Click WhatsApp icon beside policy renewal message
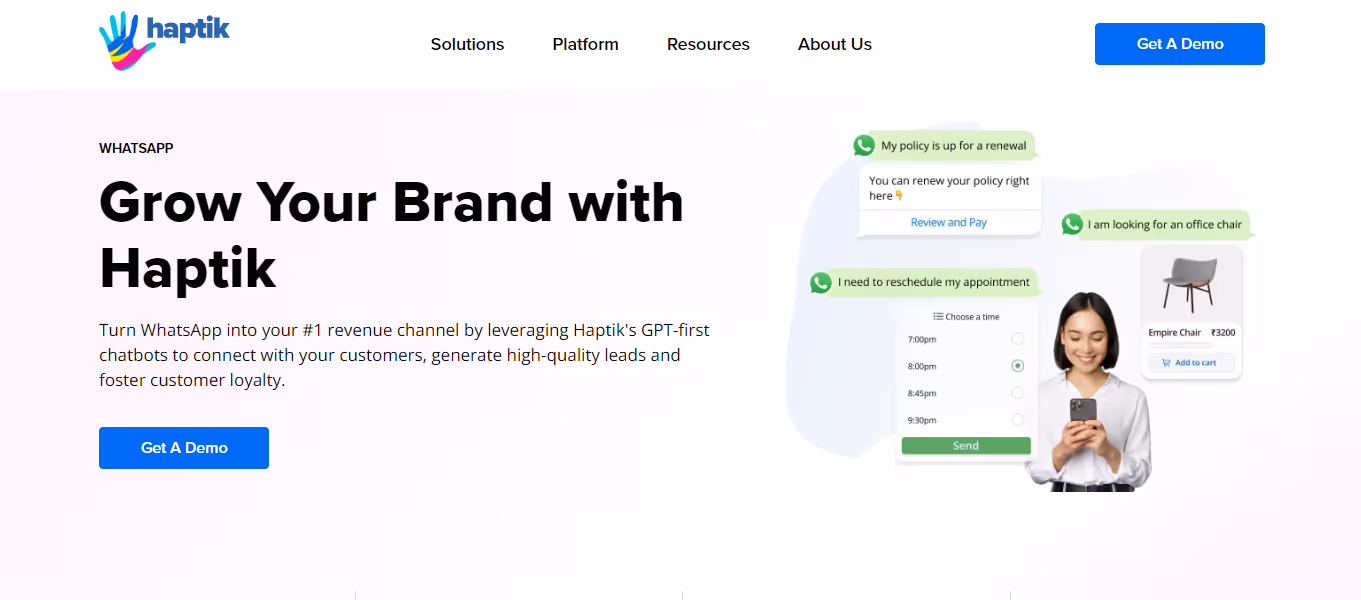1361x600 pixels. click(x=864, y=145)
